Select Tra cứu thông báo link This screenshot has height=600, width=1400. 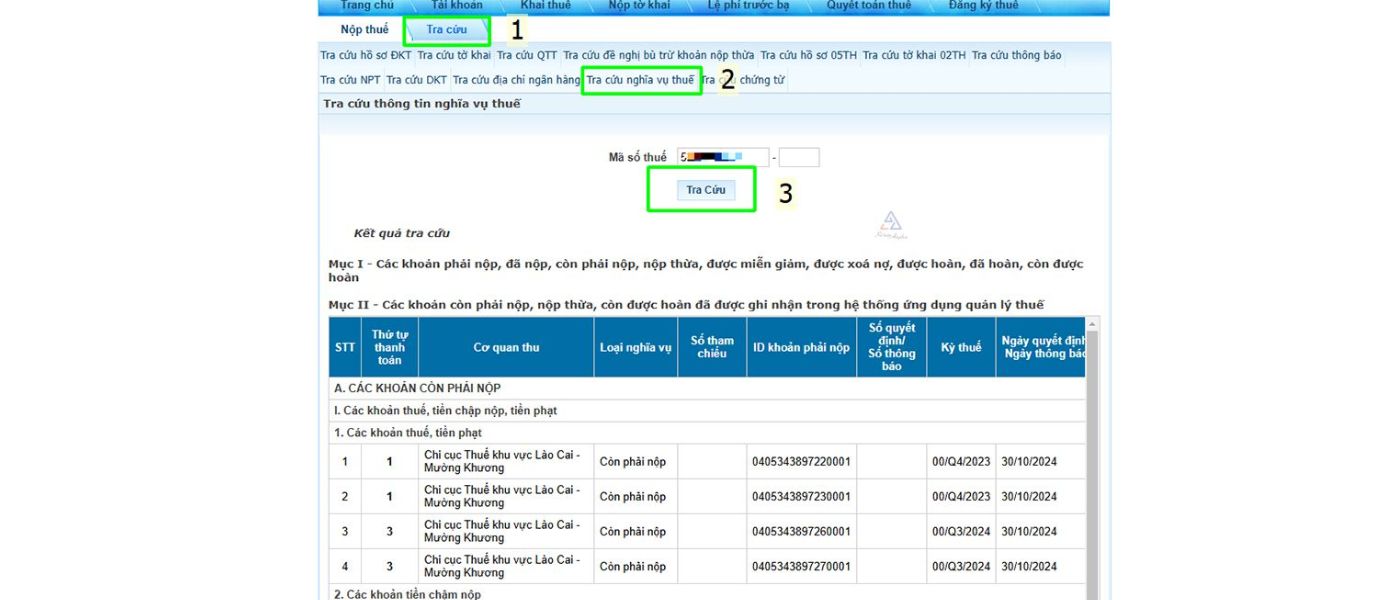1016,55
